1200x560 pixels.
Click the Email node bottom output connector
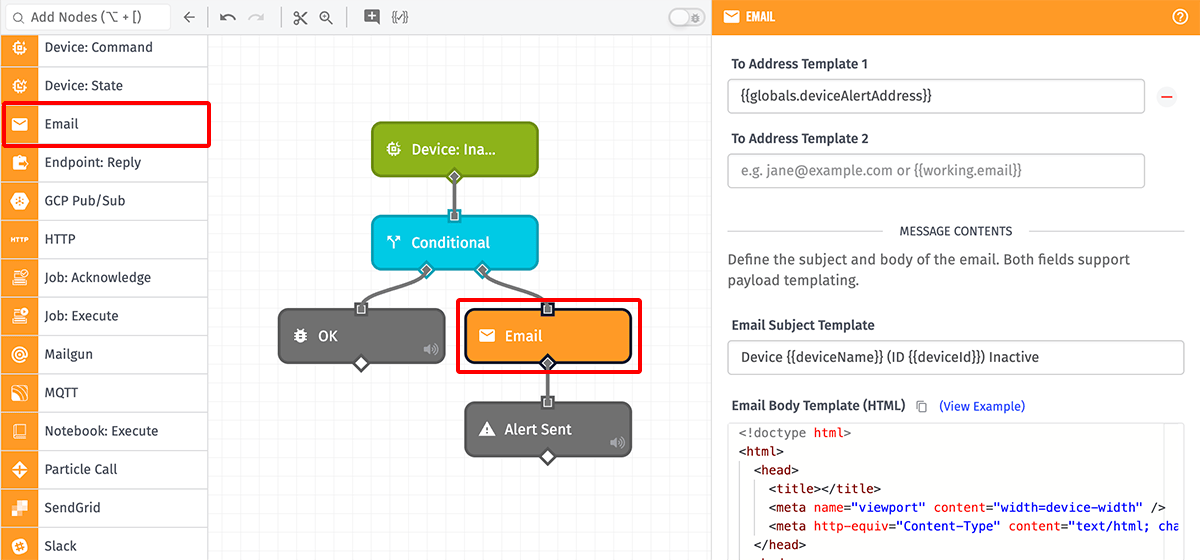point(547,363)
